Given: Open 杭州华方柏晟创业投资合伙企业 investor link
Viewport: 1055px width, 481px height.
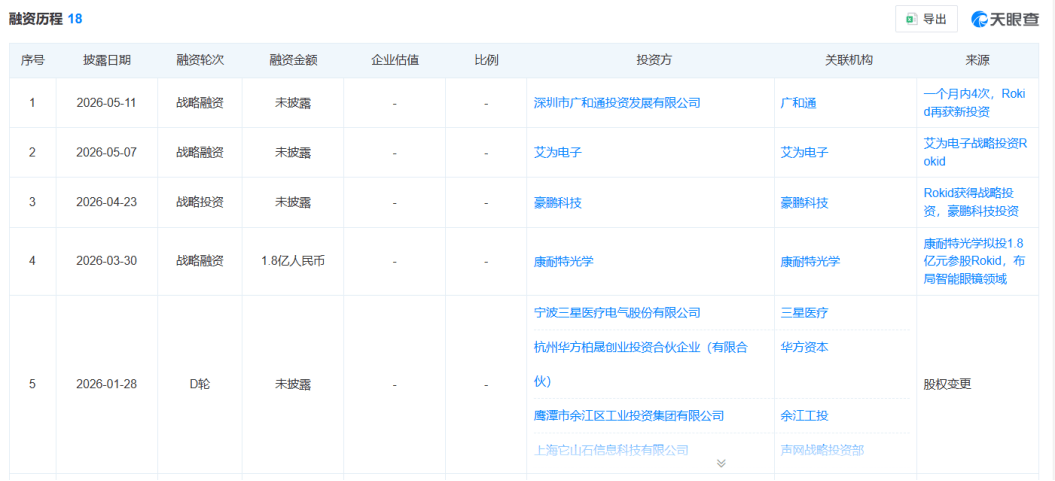Looking at the screenshot, I should (x=641, y=365).
